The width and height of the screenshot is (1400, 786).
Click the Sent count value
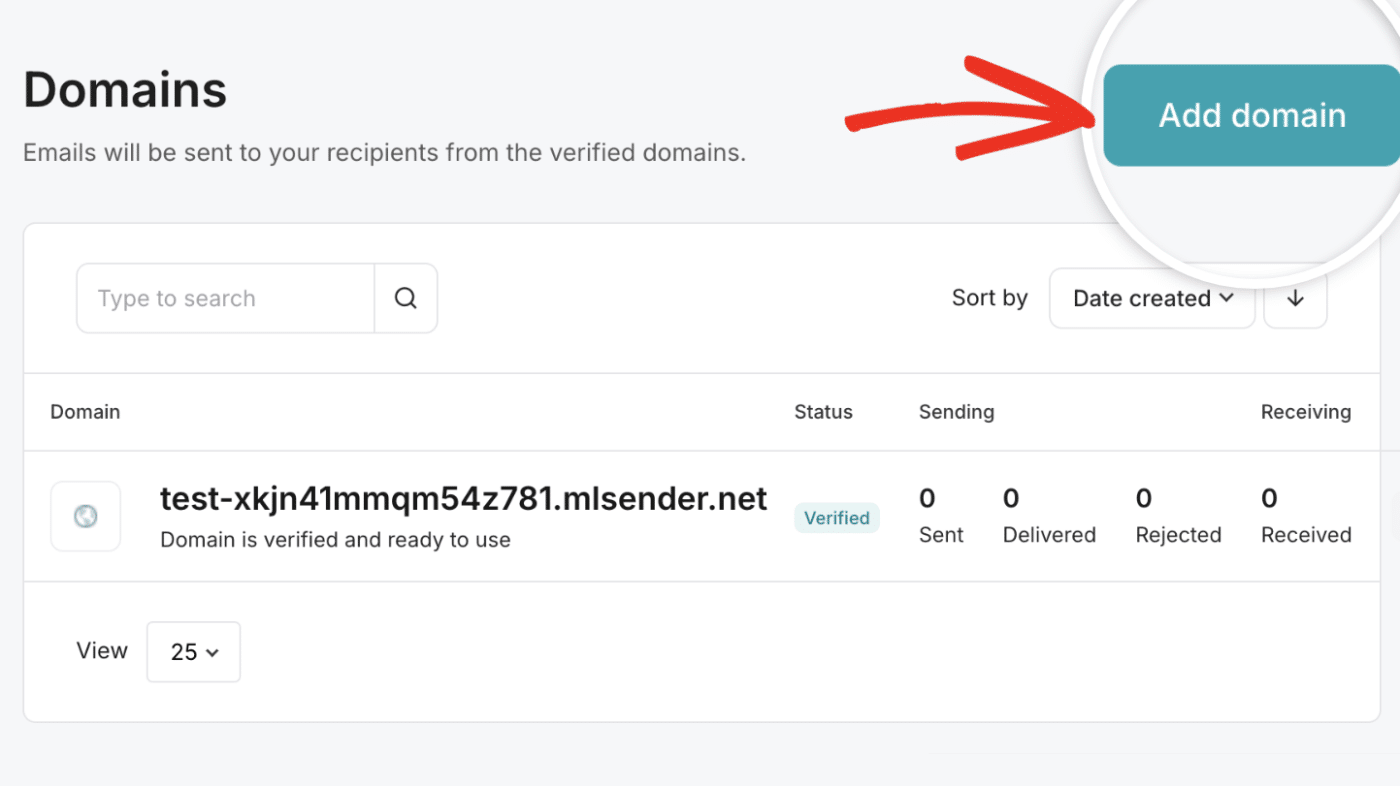pos(927,498)
